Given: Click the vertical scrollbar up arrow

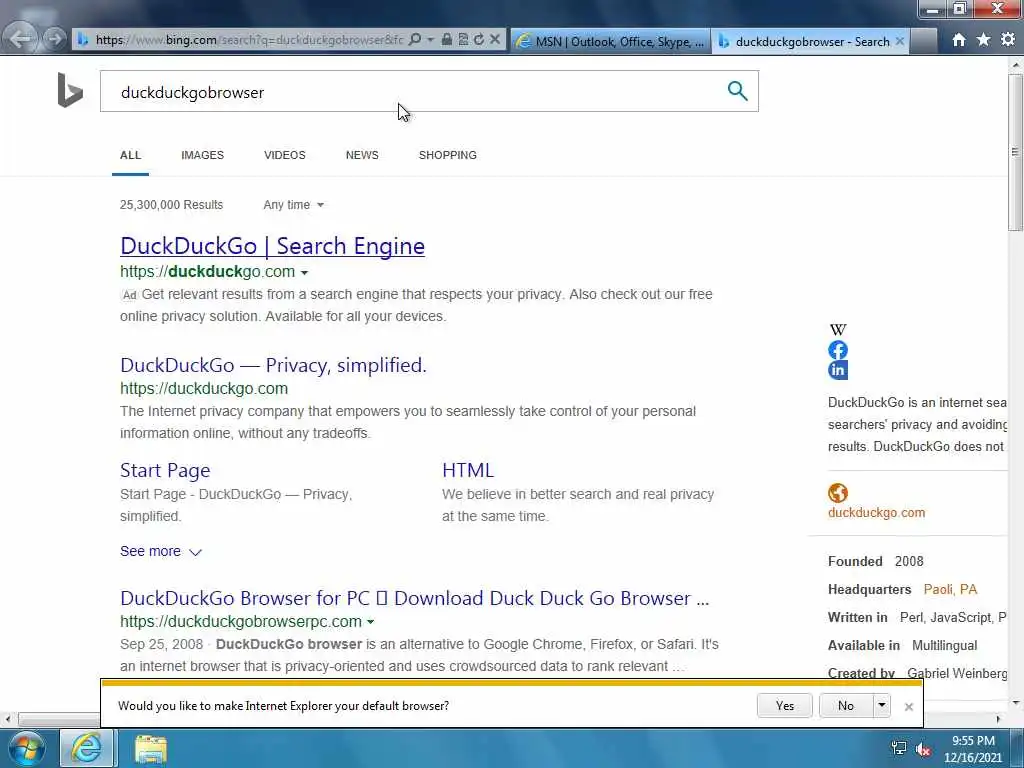Looking at the screenshot, I should click(1015, 65).
